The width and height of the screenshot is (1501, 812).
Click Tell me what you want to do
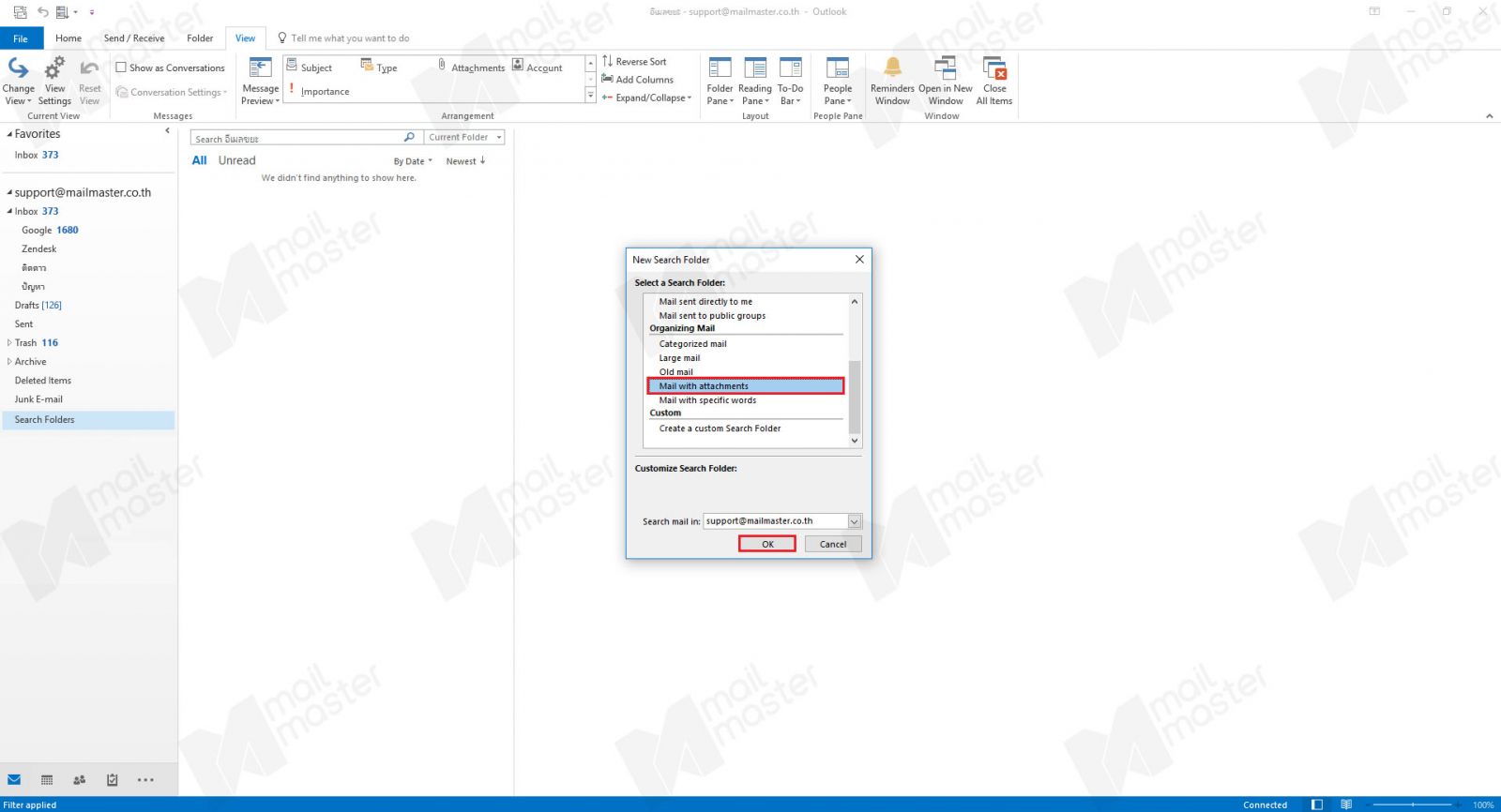(x=350, y=38)
